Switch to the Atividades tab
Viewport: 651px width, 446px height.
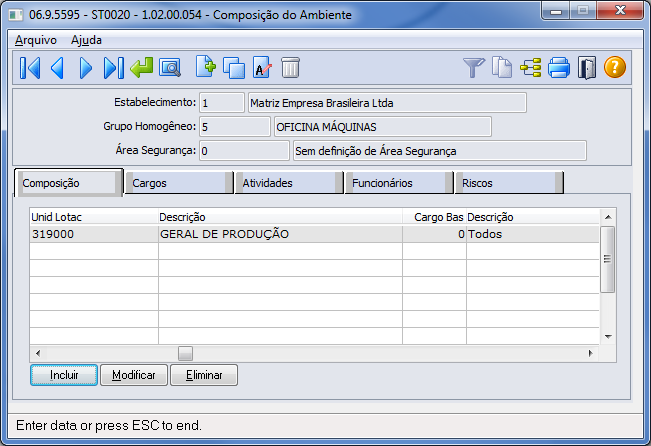[289, 183]
